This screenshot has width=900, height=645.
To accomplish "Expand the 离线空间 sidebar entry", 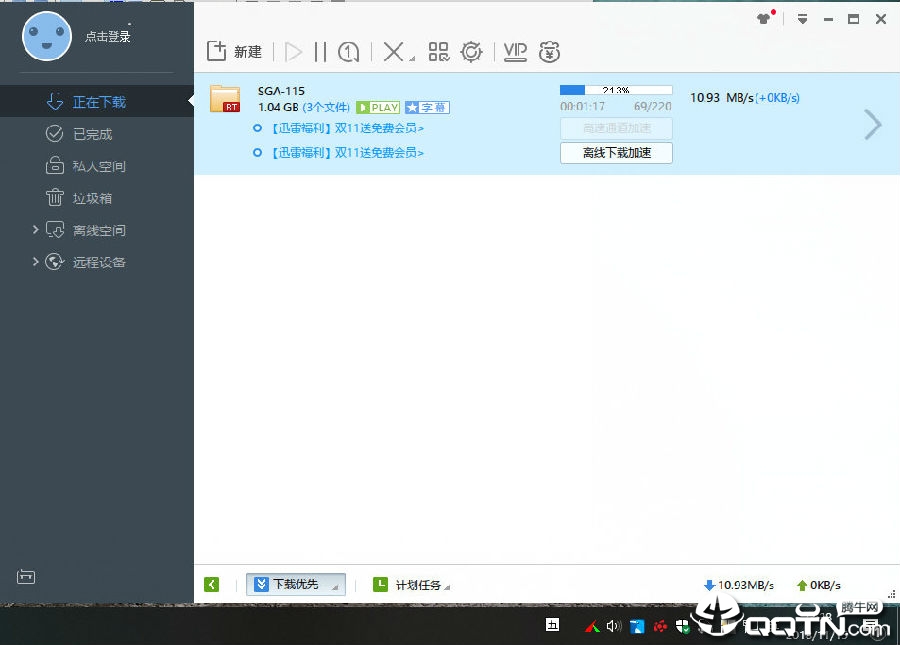I will pyautogui.click(x=36, y=229).
